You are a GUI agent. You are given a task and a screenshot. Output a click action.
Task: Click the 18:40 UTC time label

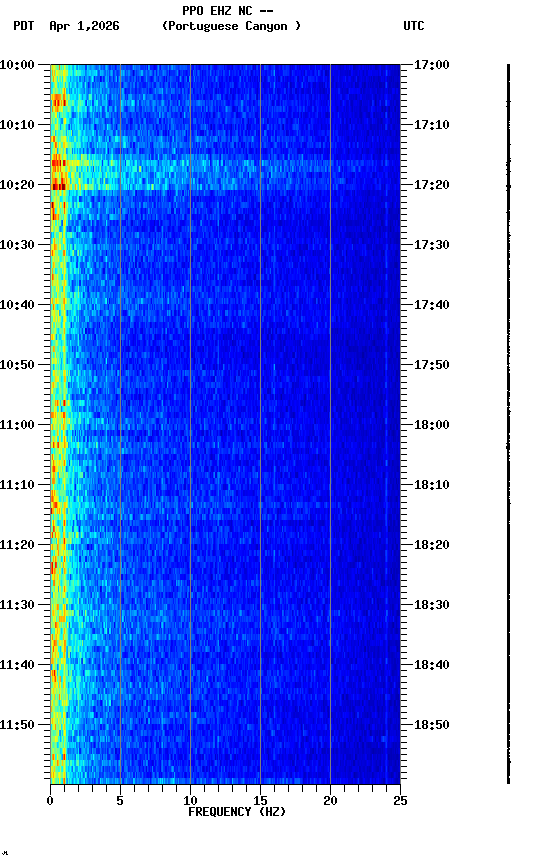(x=432, y=666)
